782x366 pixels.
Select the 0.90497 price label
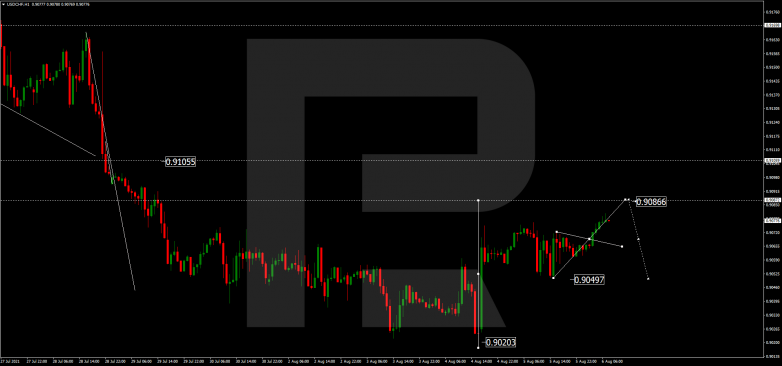[589, 280]
